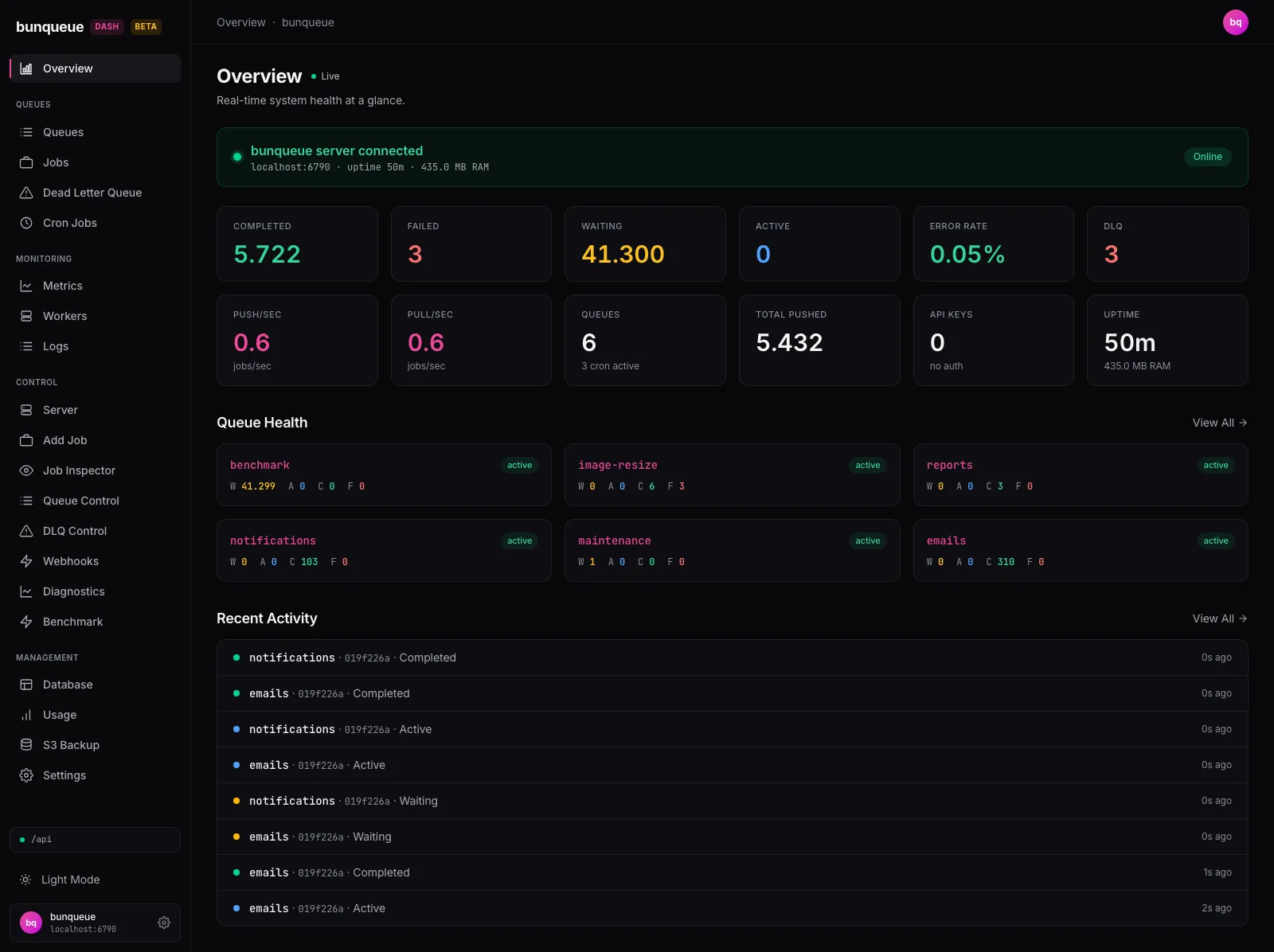
Task: Open the Benchmark page
Action: (x=96, y=622)
